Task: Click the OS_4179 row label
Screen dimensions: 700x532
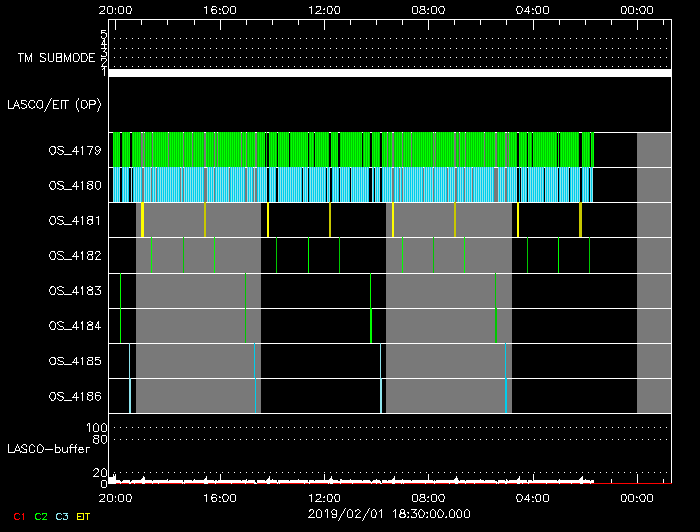Action: coord(75,150)
